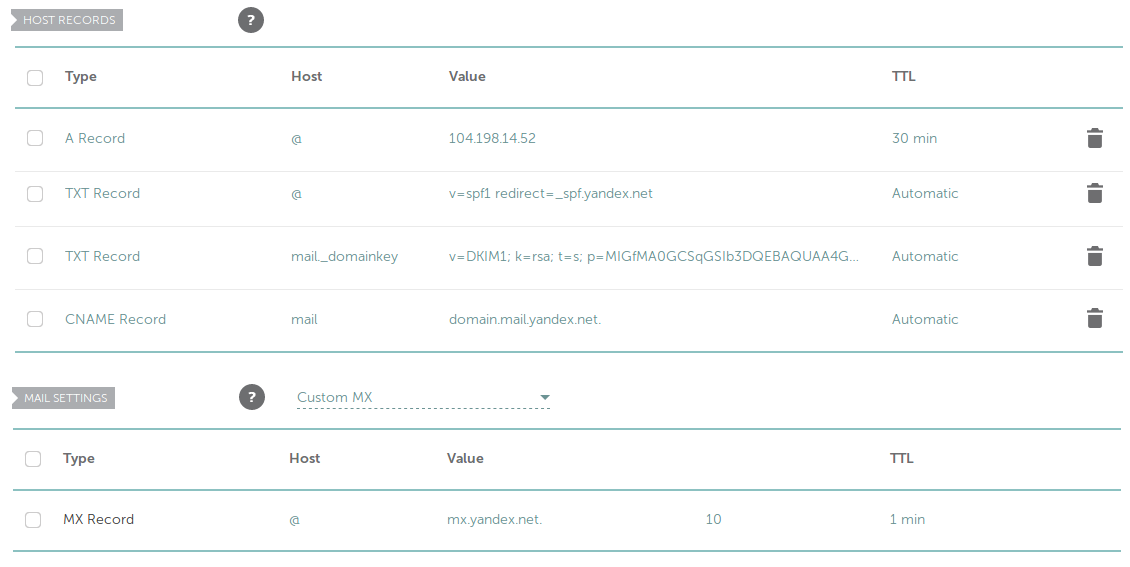Delete the CNAME Record using trash icon
1130x567 pixels.
[x=1094, y=318]
